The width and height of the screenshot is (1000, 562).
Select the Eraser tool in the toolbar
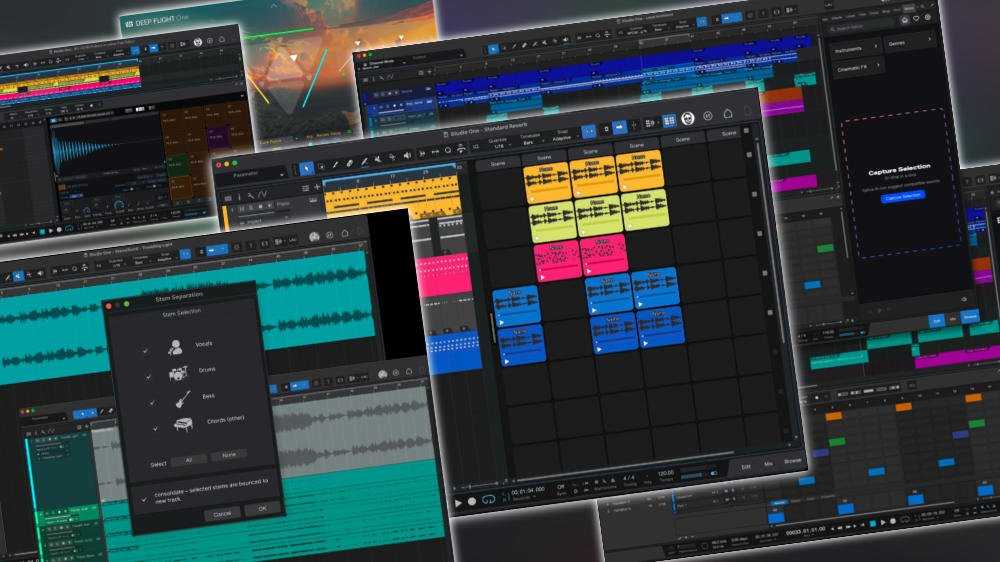[x=350, y=163]
